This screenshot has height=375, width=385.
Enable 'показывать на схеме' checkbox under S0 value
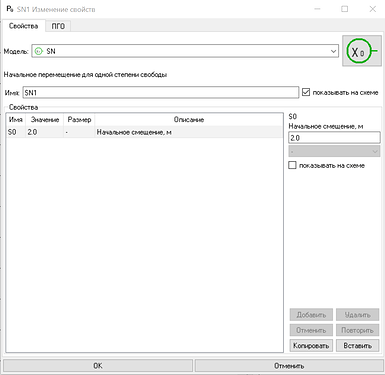(292, 165)
